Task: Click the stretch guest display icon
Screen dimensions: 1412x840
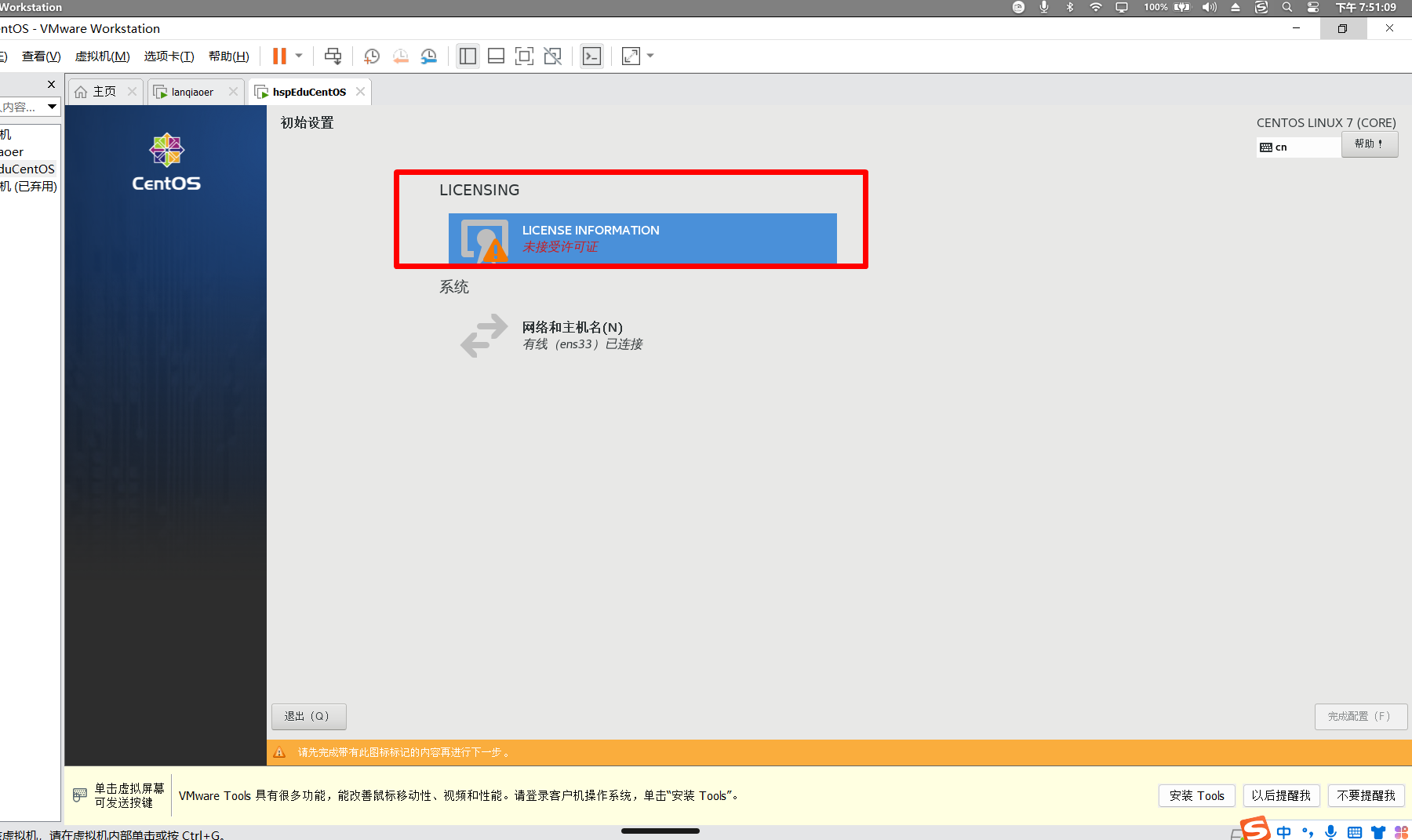Action: [631, 56]
